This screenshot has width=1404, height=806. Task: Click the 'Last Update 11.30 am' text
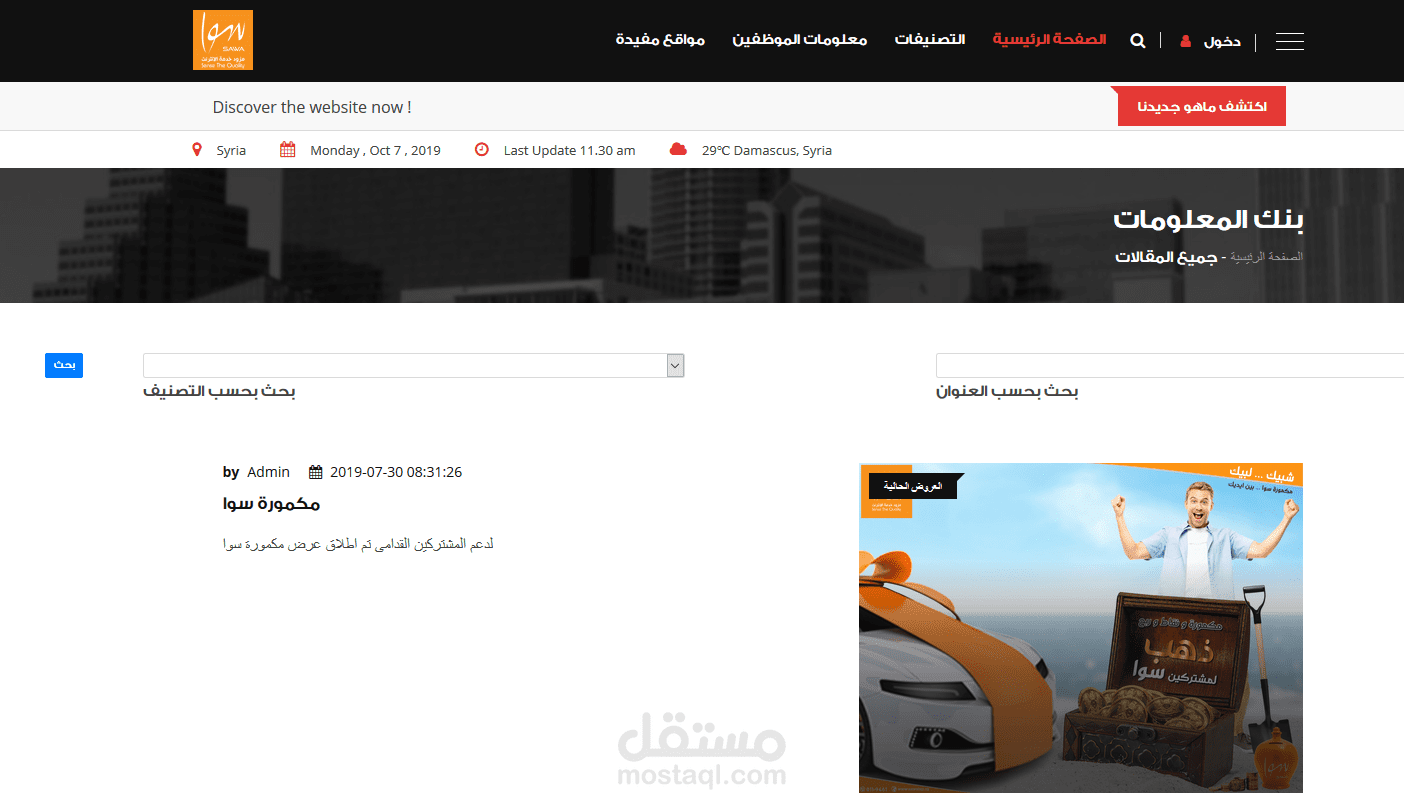click(x=570, y=150)
